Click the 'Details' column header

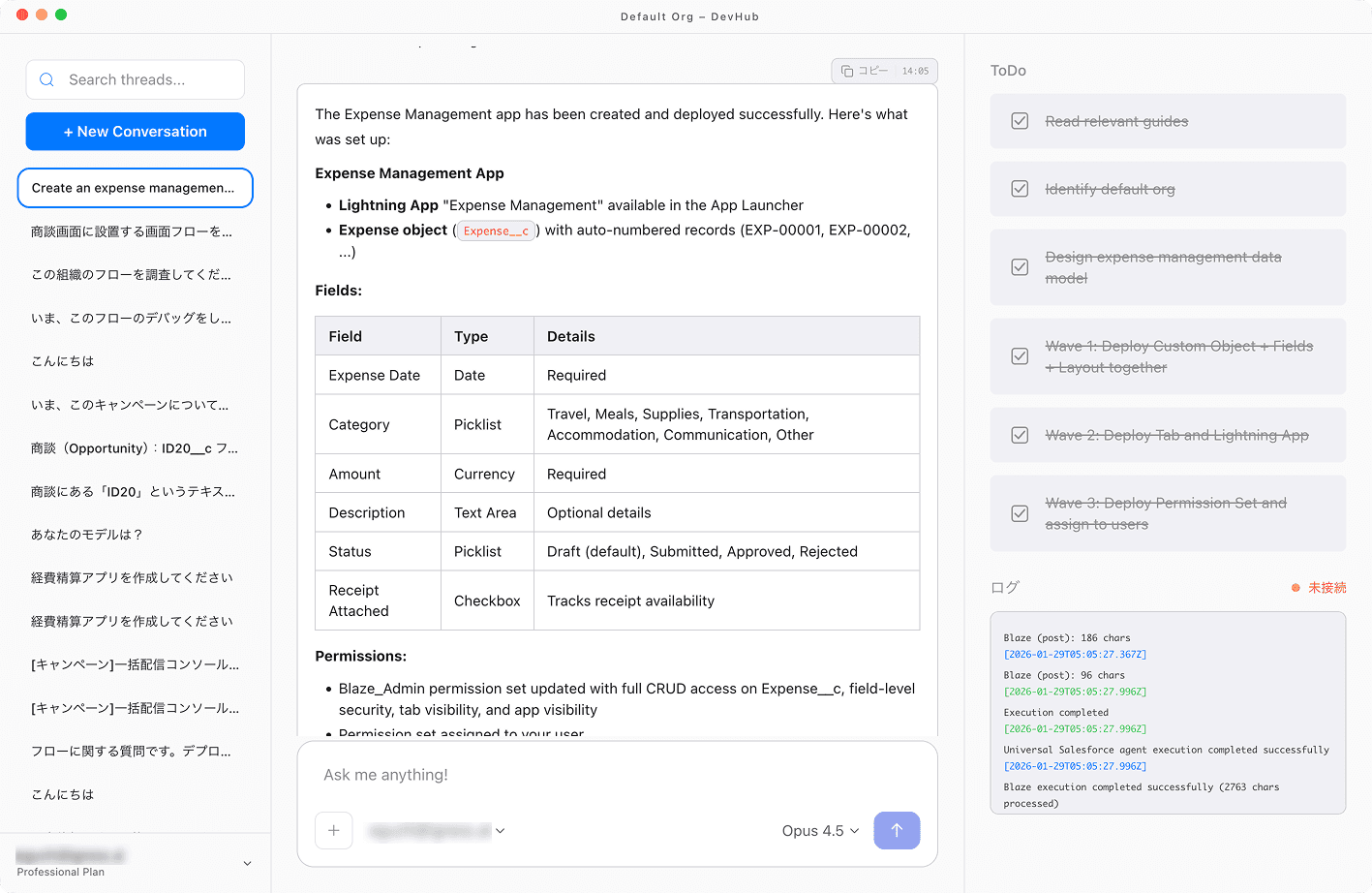click(726, 336)
